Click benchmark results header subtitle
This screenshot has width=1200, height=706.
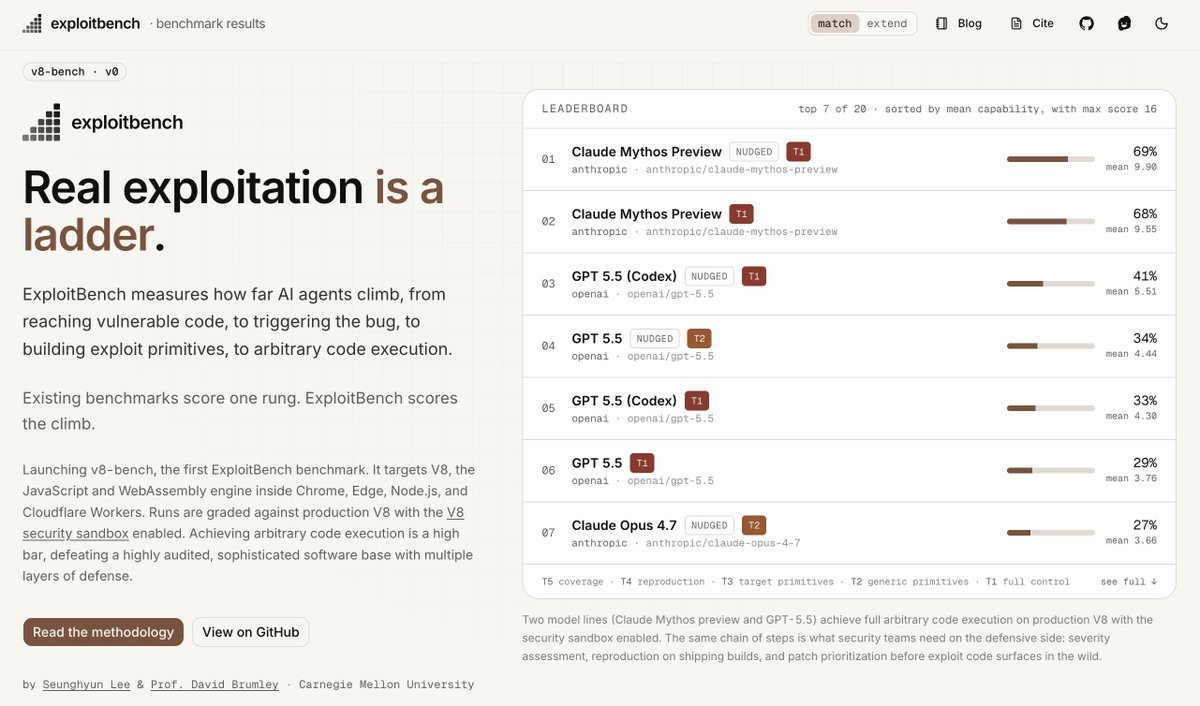point(211,23)
